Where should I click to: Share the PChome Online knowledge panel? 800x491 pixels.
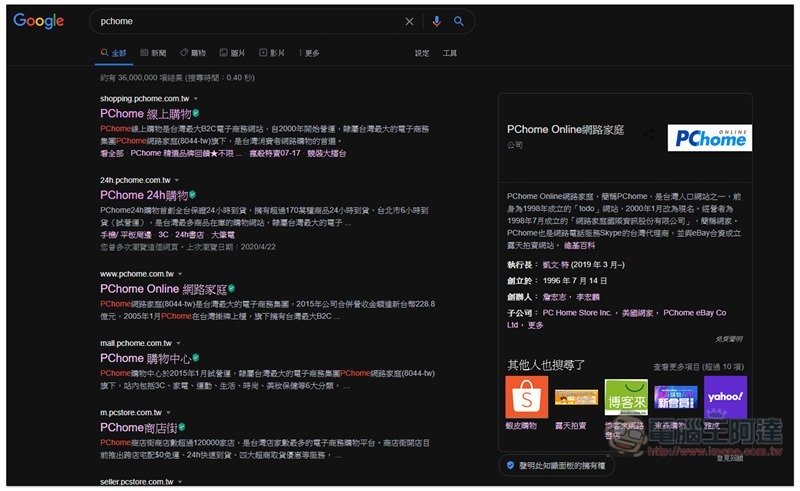648,132
